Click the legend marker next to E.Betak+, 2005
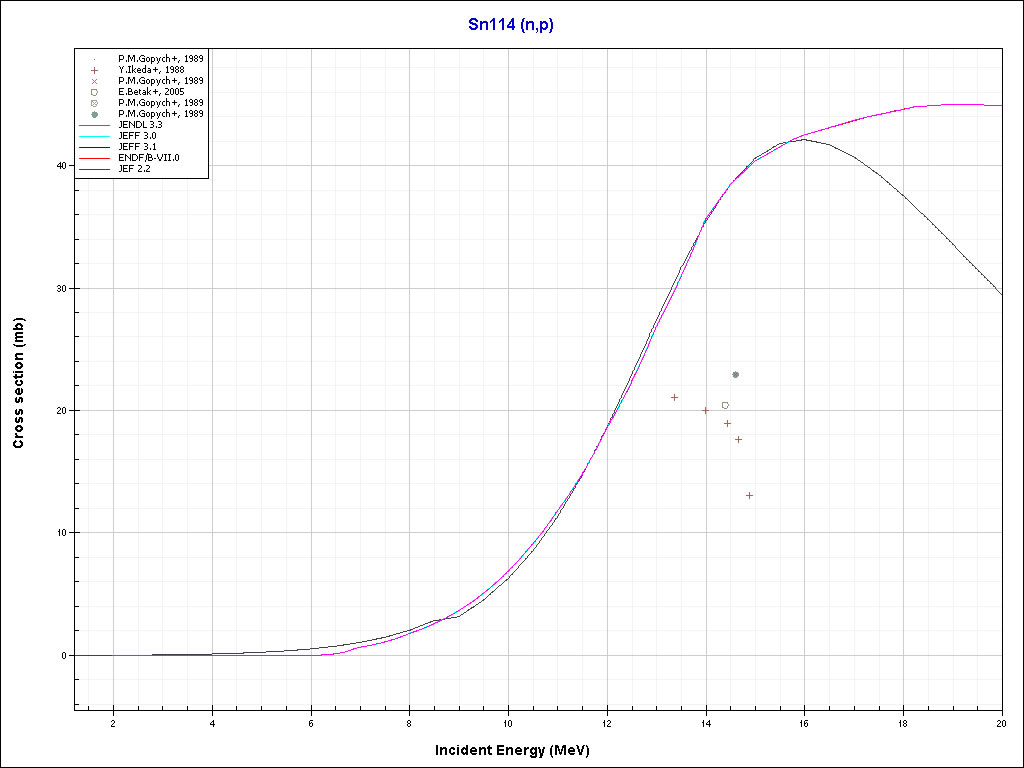The height and width of the screenshot is (768, 1024). tap(94, 92)
